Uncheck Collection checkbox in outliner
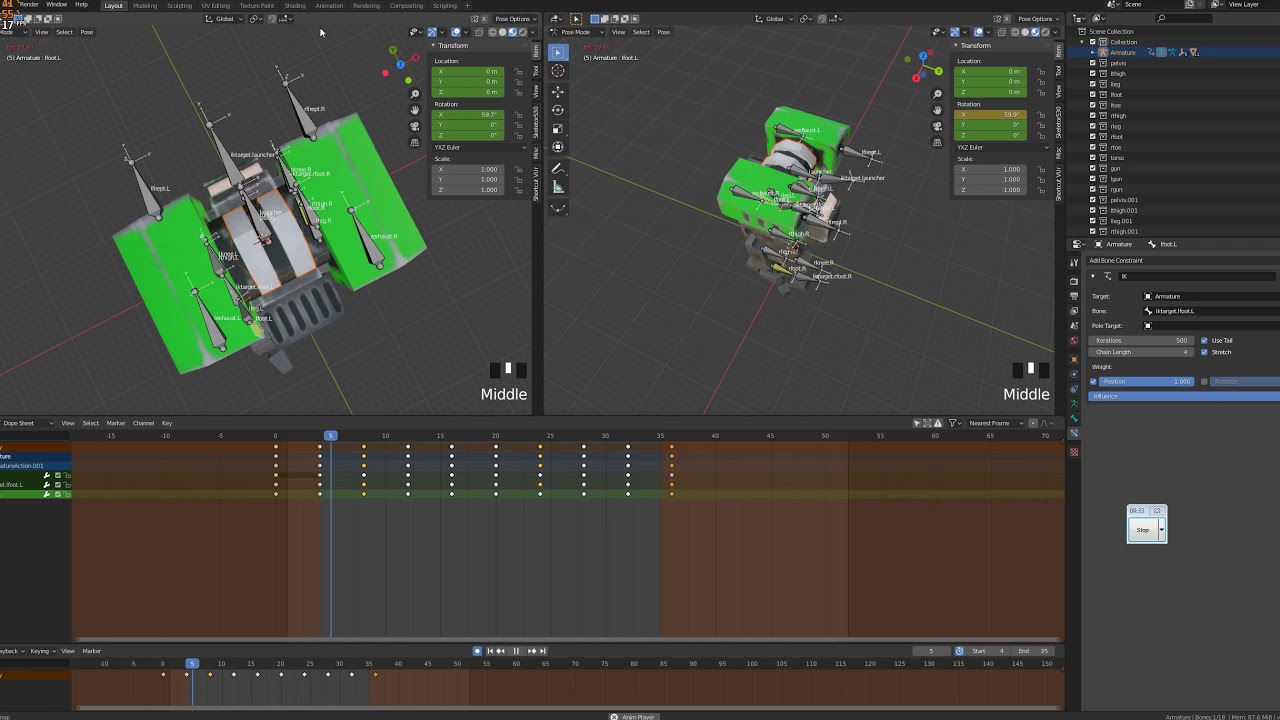 [1093, 42]
